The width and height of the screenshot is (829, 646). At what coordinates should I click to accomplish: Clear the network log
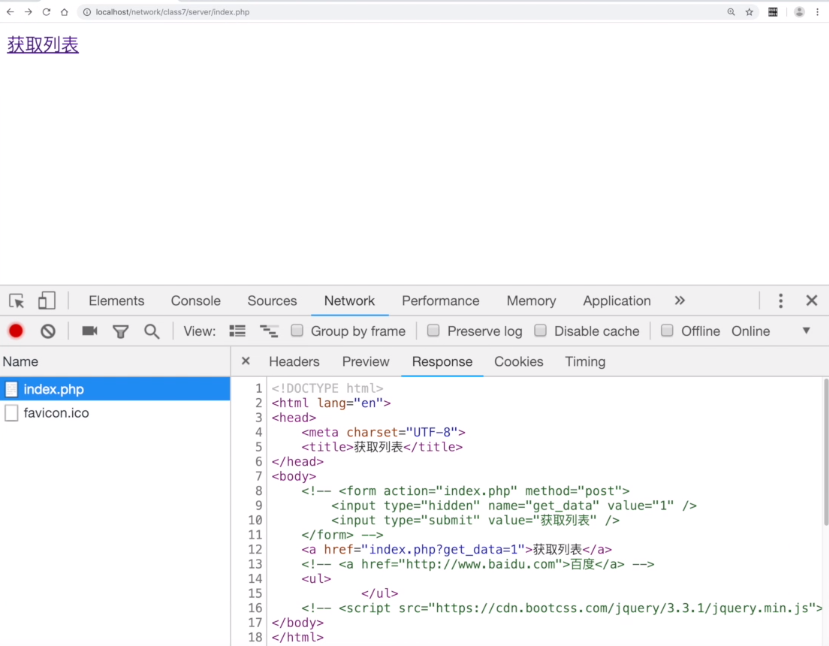(48, 331)
